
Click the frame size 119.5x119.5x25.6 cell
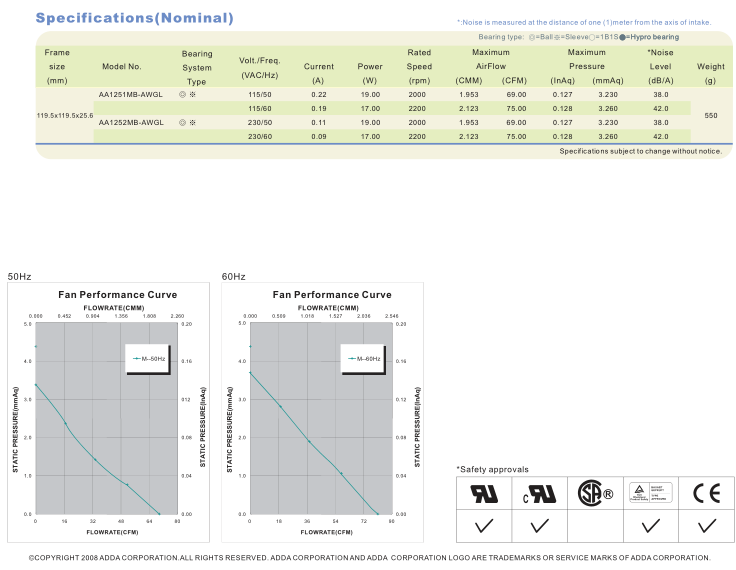(65, 116)
